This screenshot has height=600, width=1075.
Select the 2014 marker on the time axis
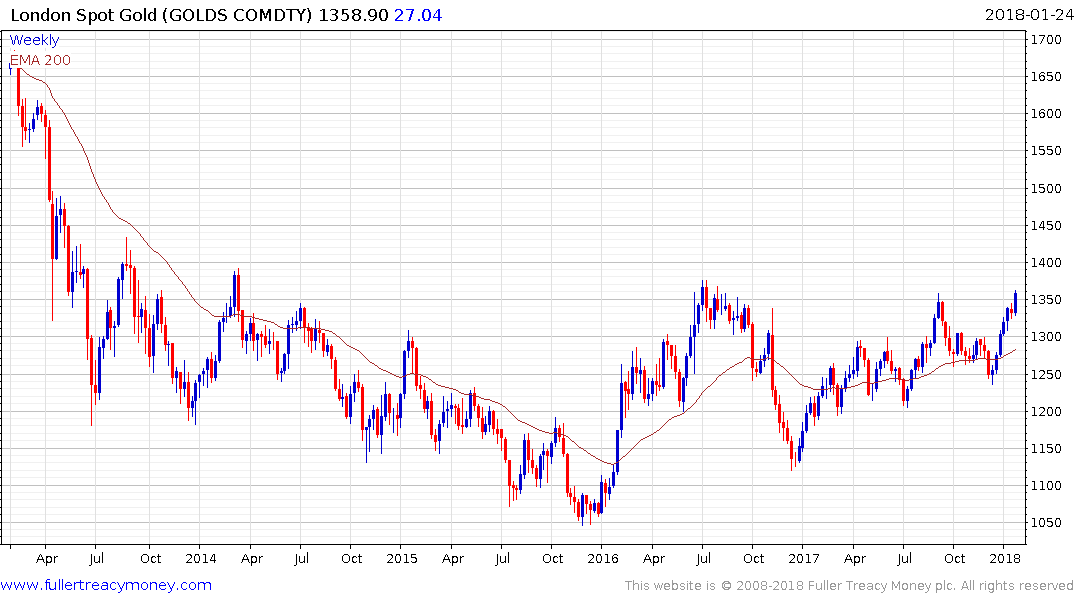200,558
